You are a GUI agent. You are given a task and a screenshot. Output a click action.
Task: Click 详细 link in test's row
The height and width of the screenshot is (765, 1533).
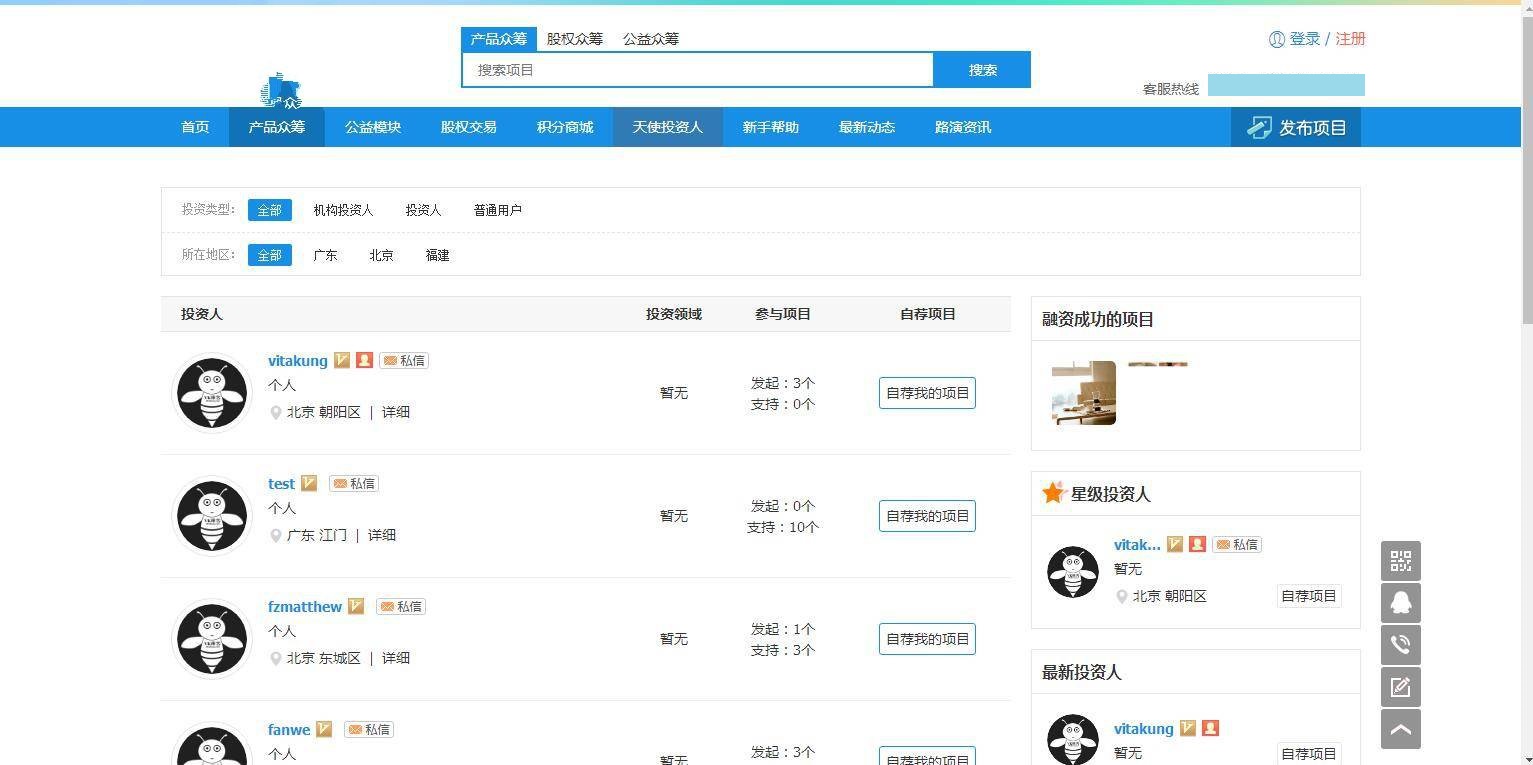[382, 535]
